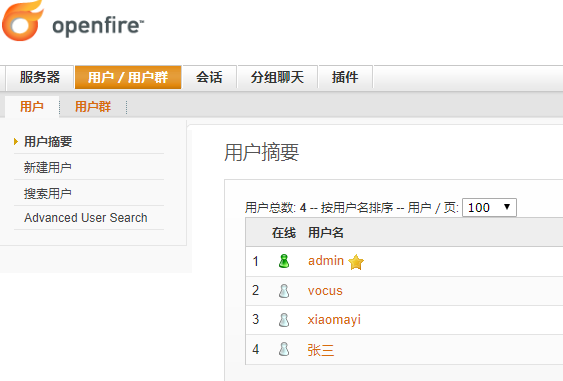Open the 服务器 tab
Image resolution: width=563 pixels, height=381 pixels.
click(39, 77)
